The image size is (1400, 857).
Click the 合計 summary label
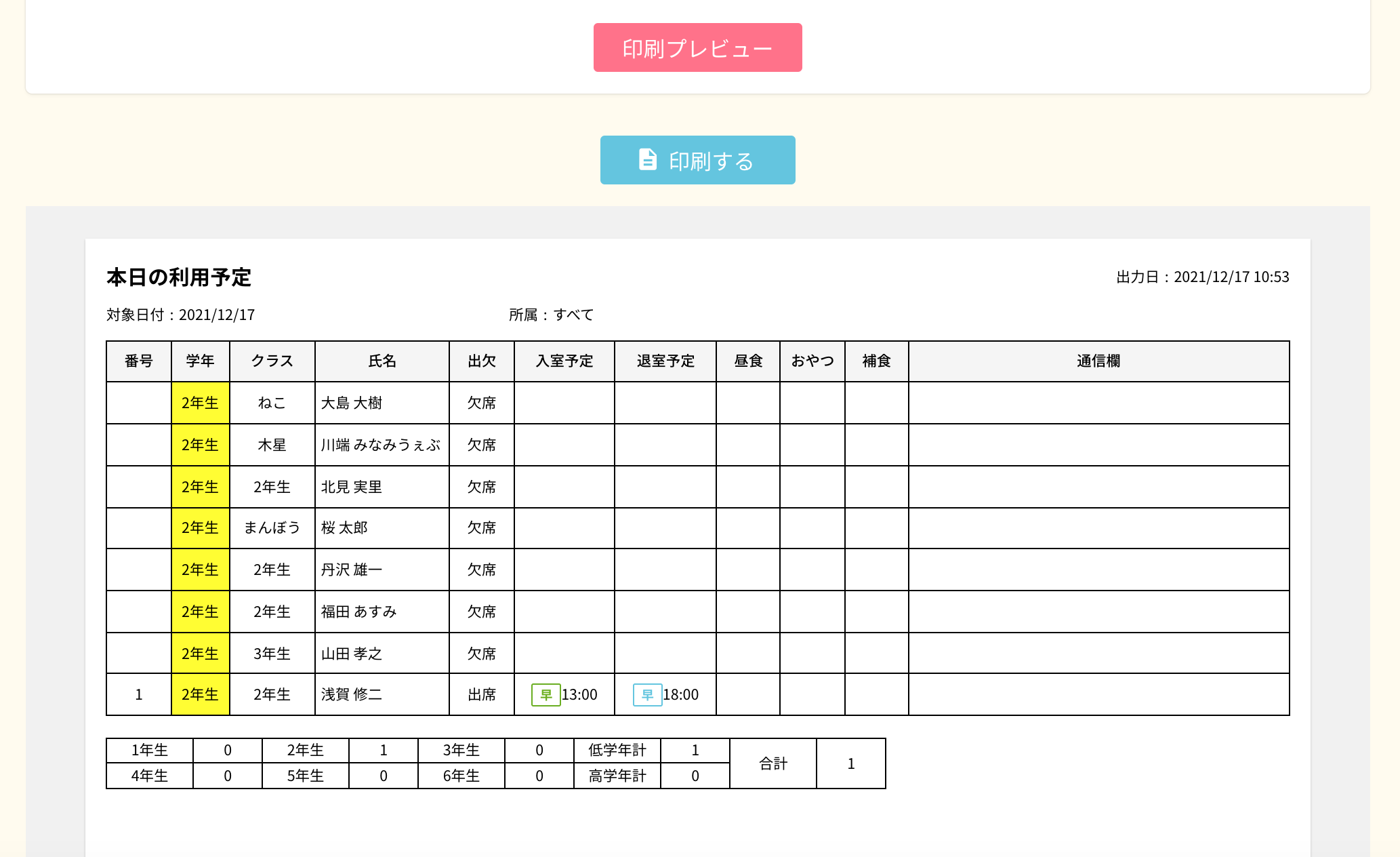click(x=773, y=764)
